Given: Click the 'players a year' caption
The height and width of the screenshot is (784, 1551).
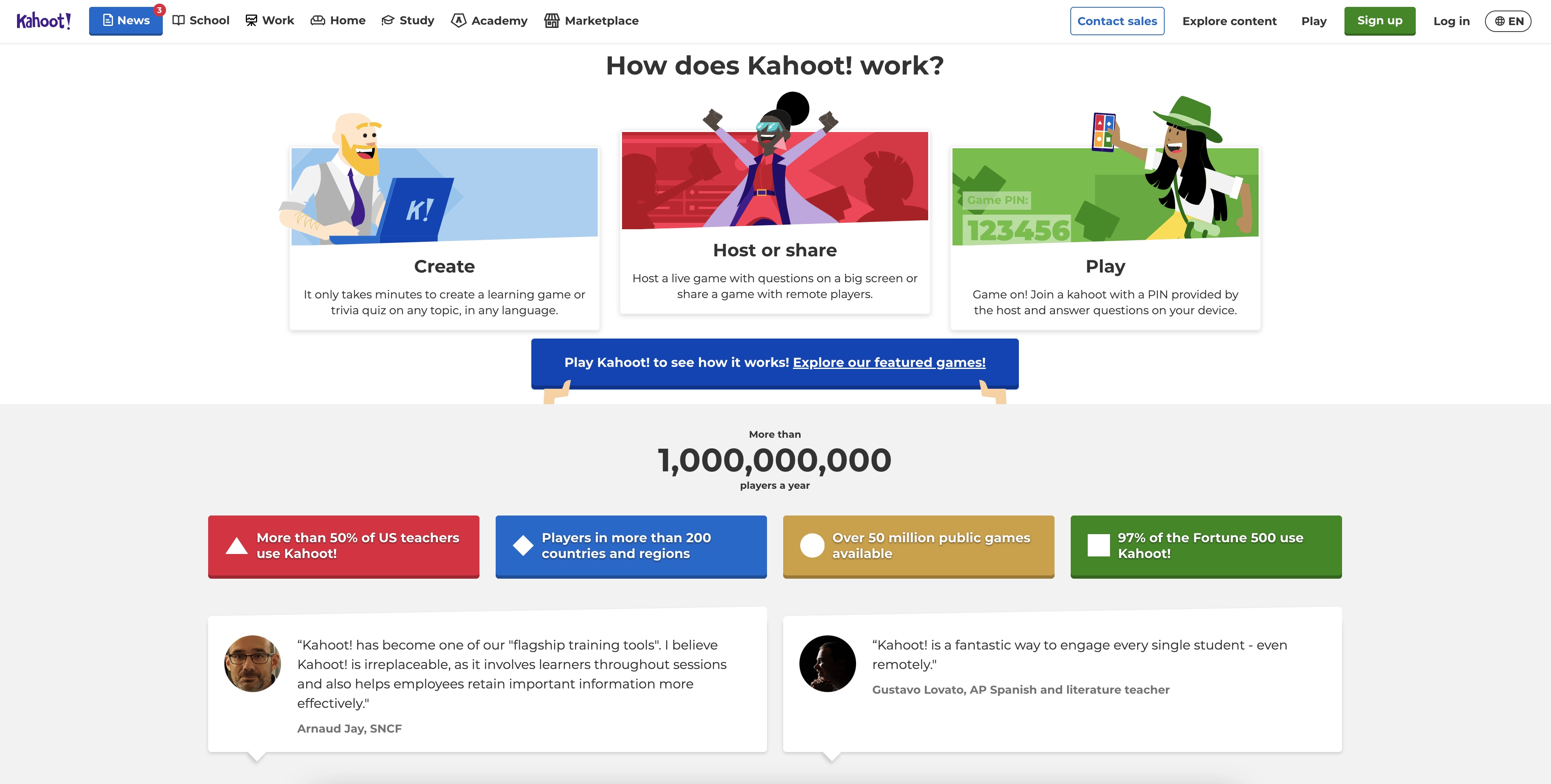Looking at the screenshot, I should 775,485.
